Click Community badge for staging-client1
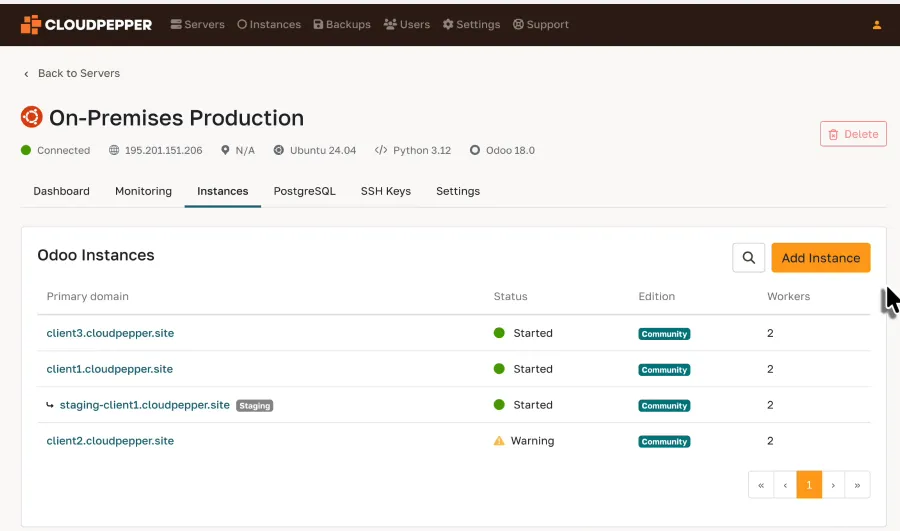900x531 pixels. [664, 406]
